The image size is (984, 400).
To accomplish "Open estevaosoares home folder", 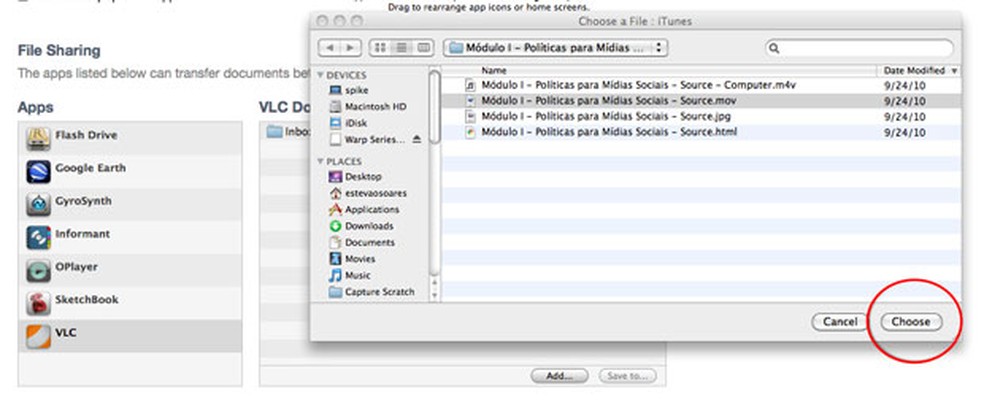I will pyautogui.click(x=368, y=193).
